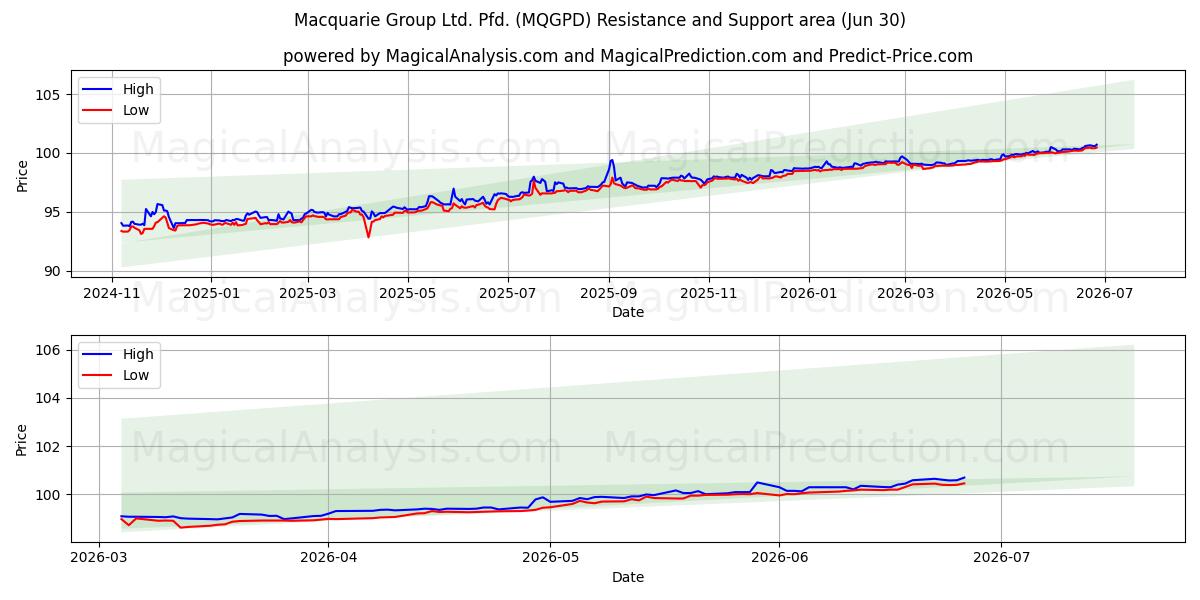Click the '2026-05' label on the upper chart
Viewport: 1200px width, 600px height.
point(1005,294)
